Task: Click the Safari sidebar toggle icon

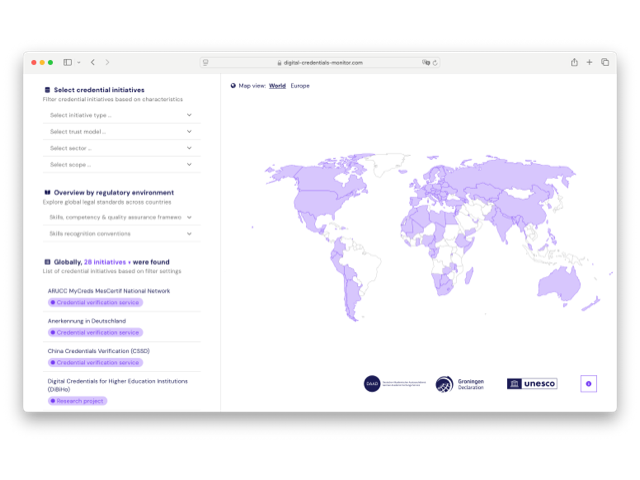Action: 69,62
